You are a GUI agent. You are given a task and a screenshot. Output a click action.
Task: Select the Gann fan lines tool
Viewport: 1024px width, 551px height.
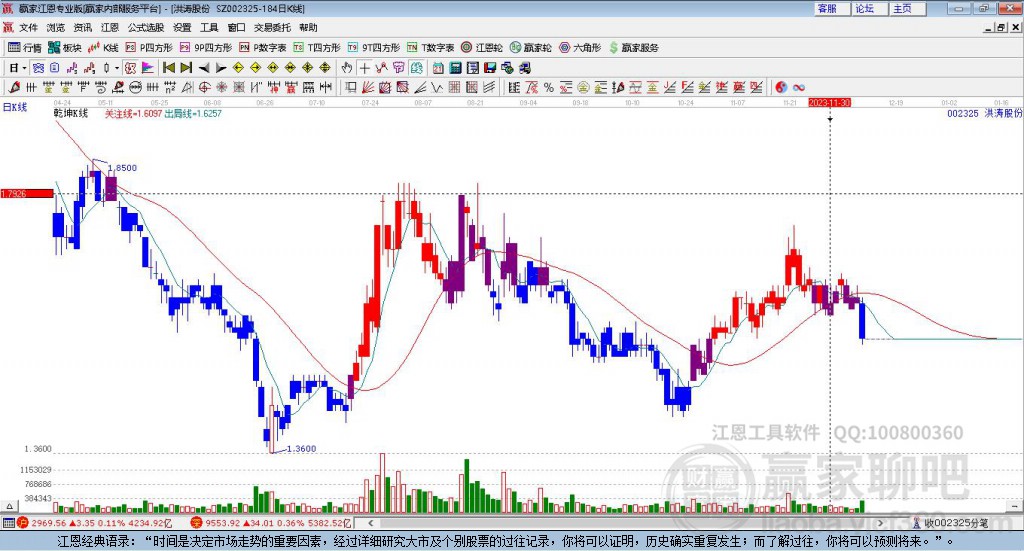click(368, 87)
